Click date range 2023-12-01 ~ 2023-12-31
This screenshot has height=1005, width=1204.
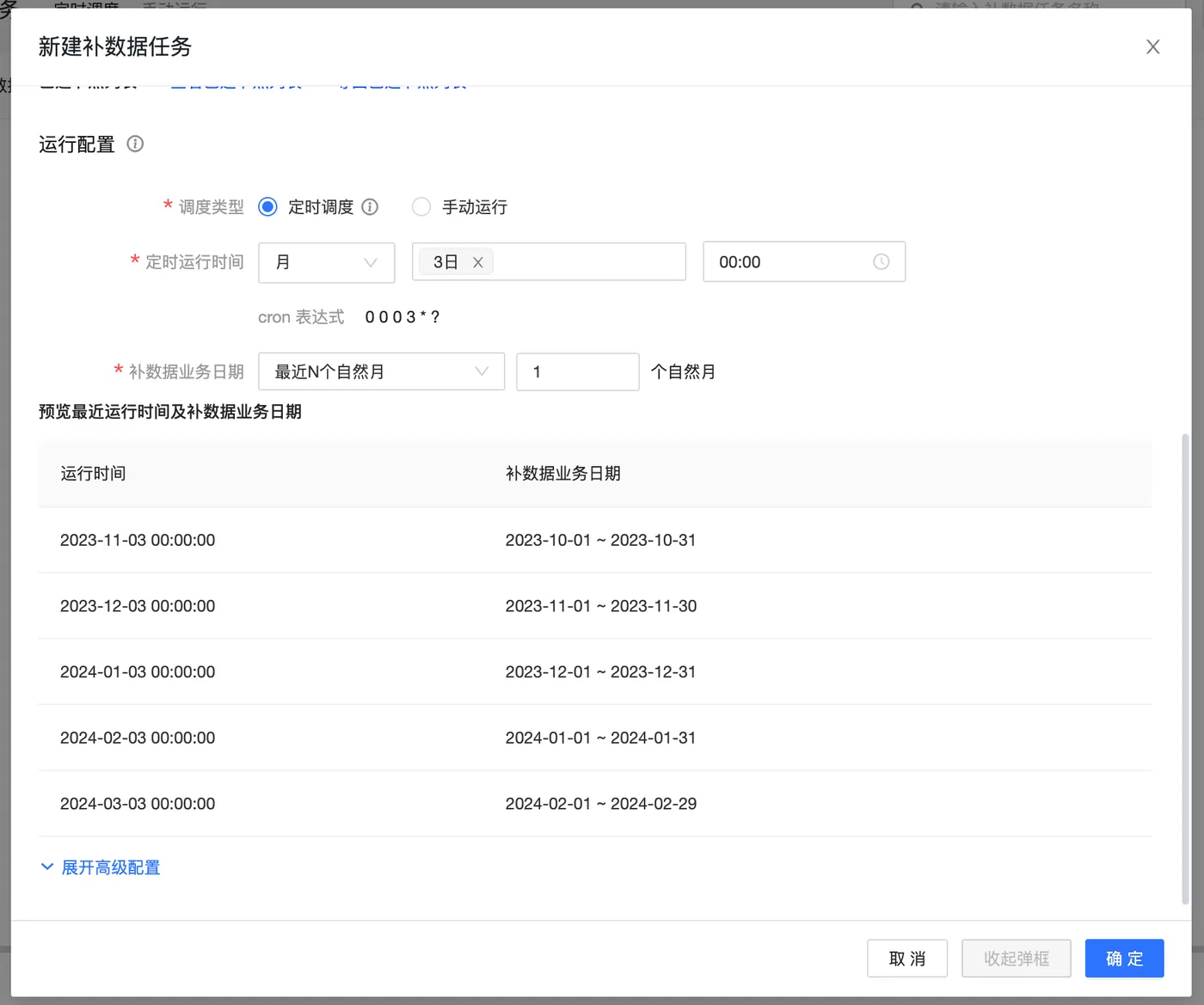tap(601, 671)
